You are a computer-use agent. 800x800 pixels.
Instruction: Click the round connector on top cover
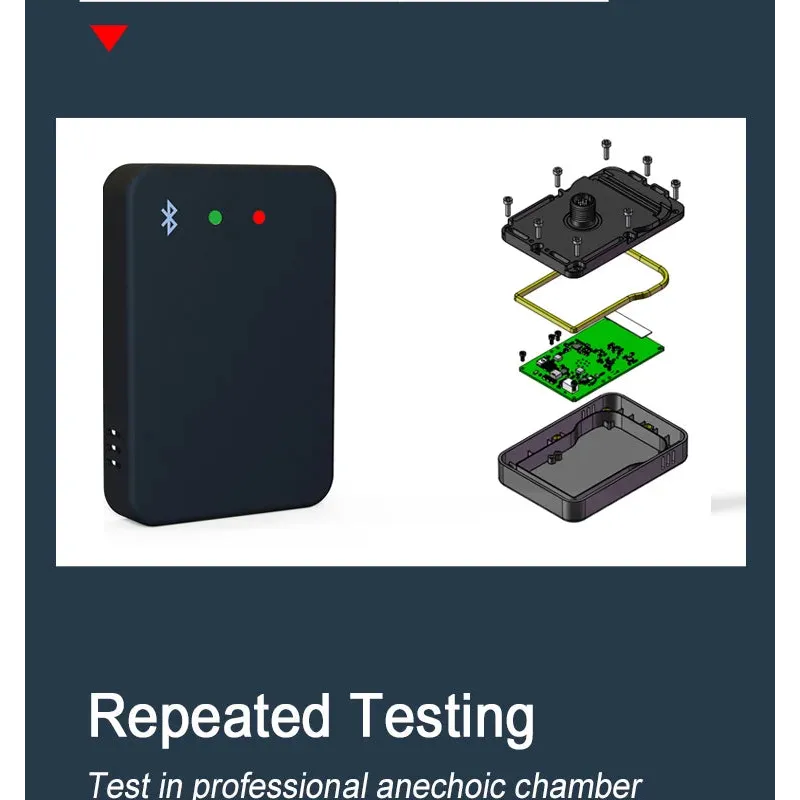582,210
